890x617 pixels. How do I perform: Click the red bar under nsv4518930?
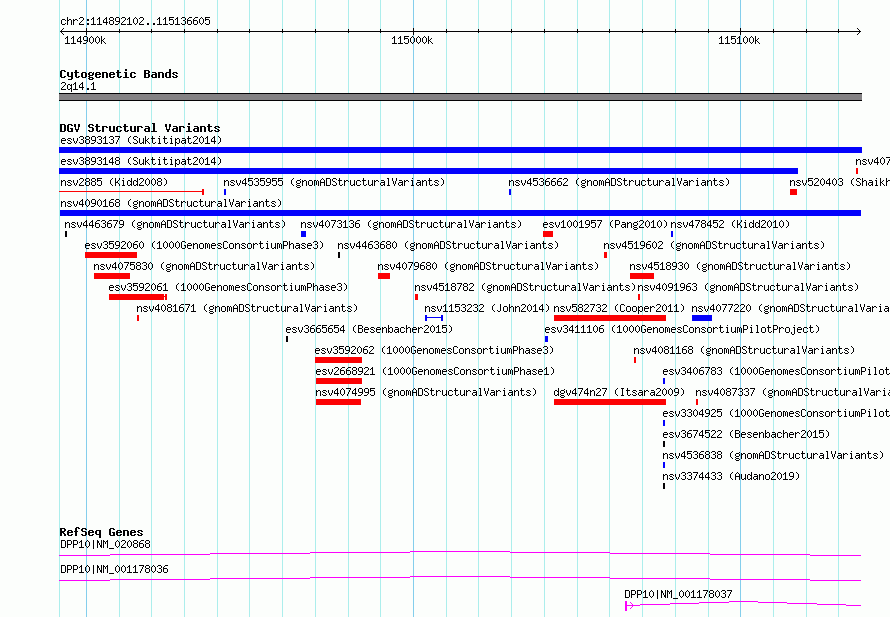click(x=642, y=276)
